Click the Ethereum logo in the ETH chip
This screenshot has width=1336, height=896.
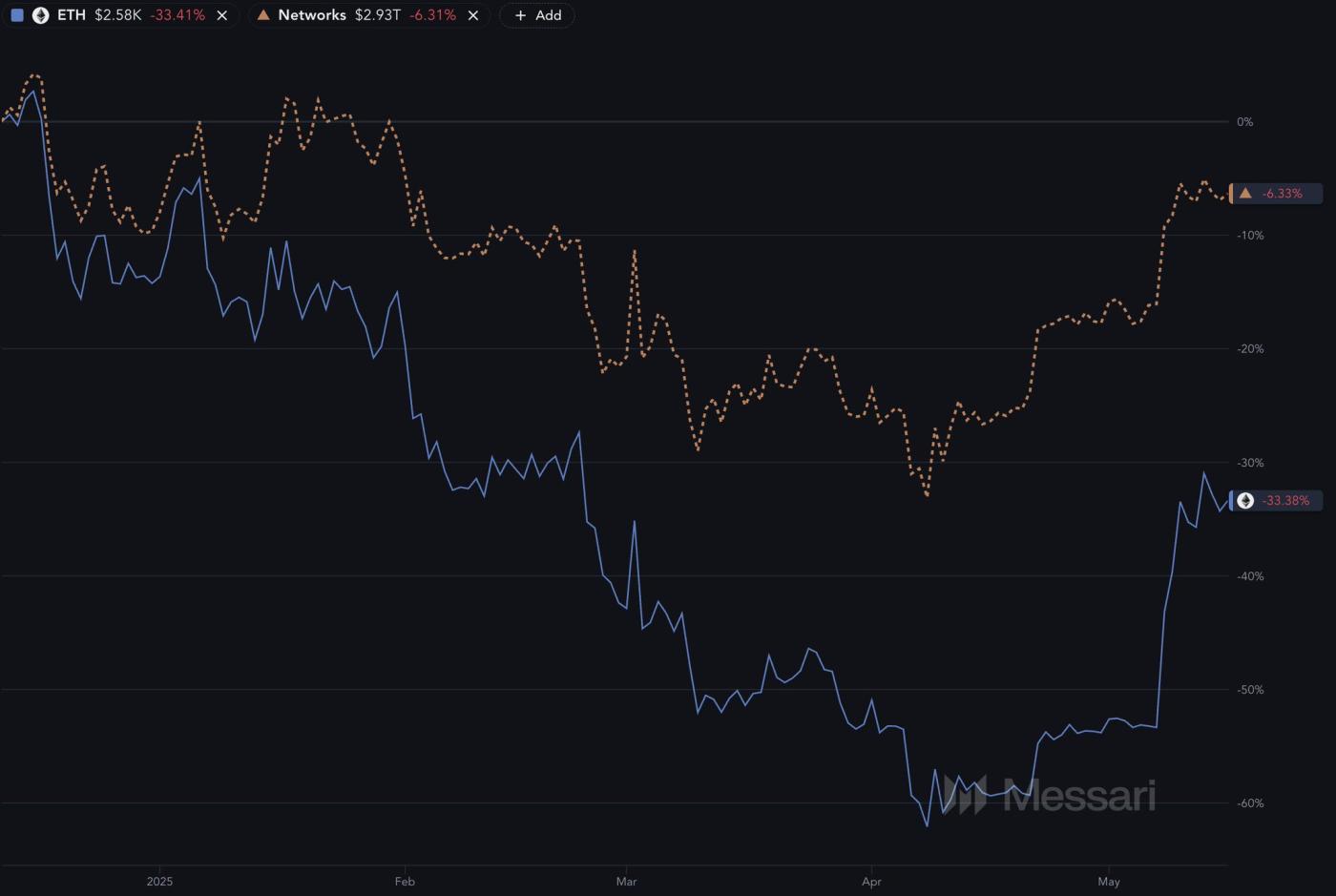[41, 15]
